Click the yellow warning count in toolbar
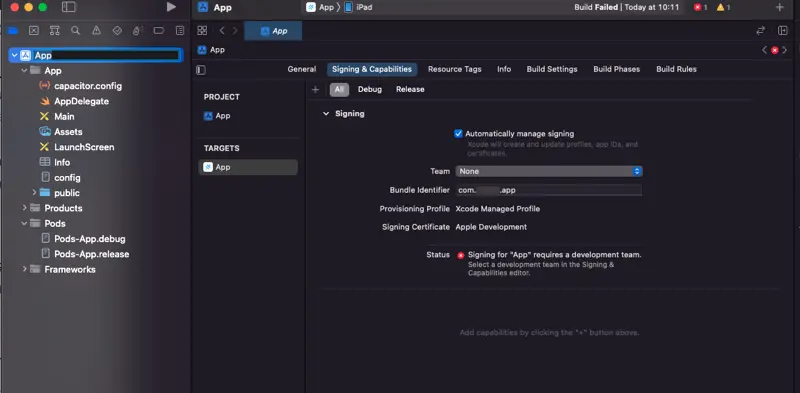The image size is (800, 393). coord(723,7)
